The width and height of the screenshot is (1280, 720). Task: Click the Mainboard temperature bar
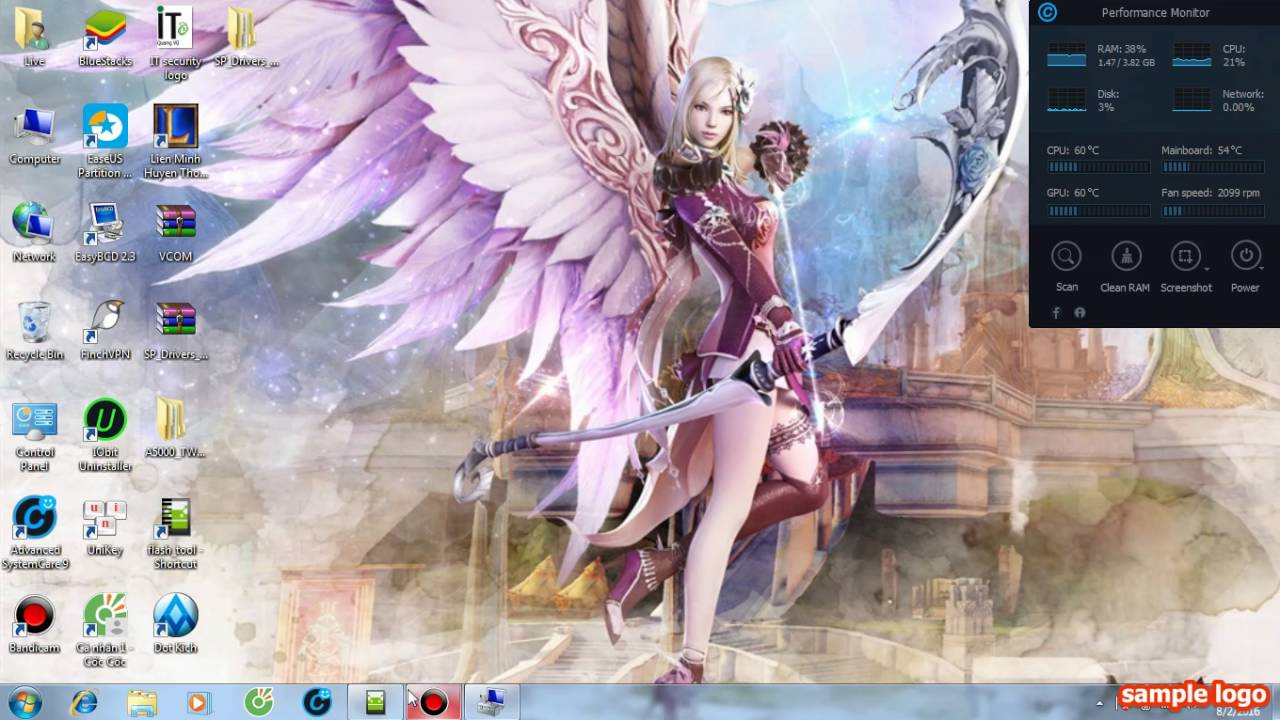[x=1212, y=168]
